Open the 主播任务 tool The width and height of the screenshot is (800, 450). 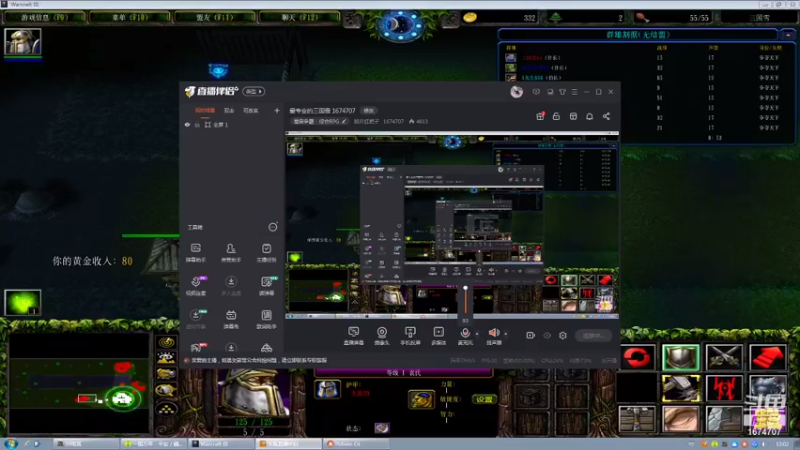[266, 253]
